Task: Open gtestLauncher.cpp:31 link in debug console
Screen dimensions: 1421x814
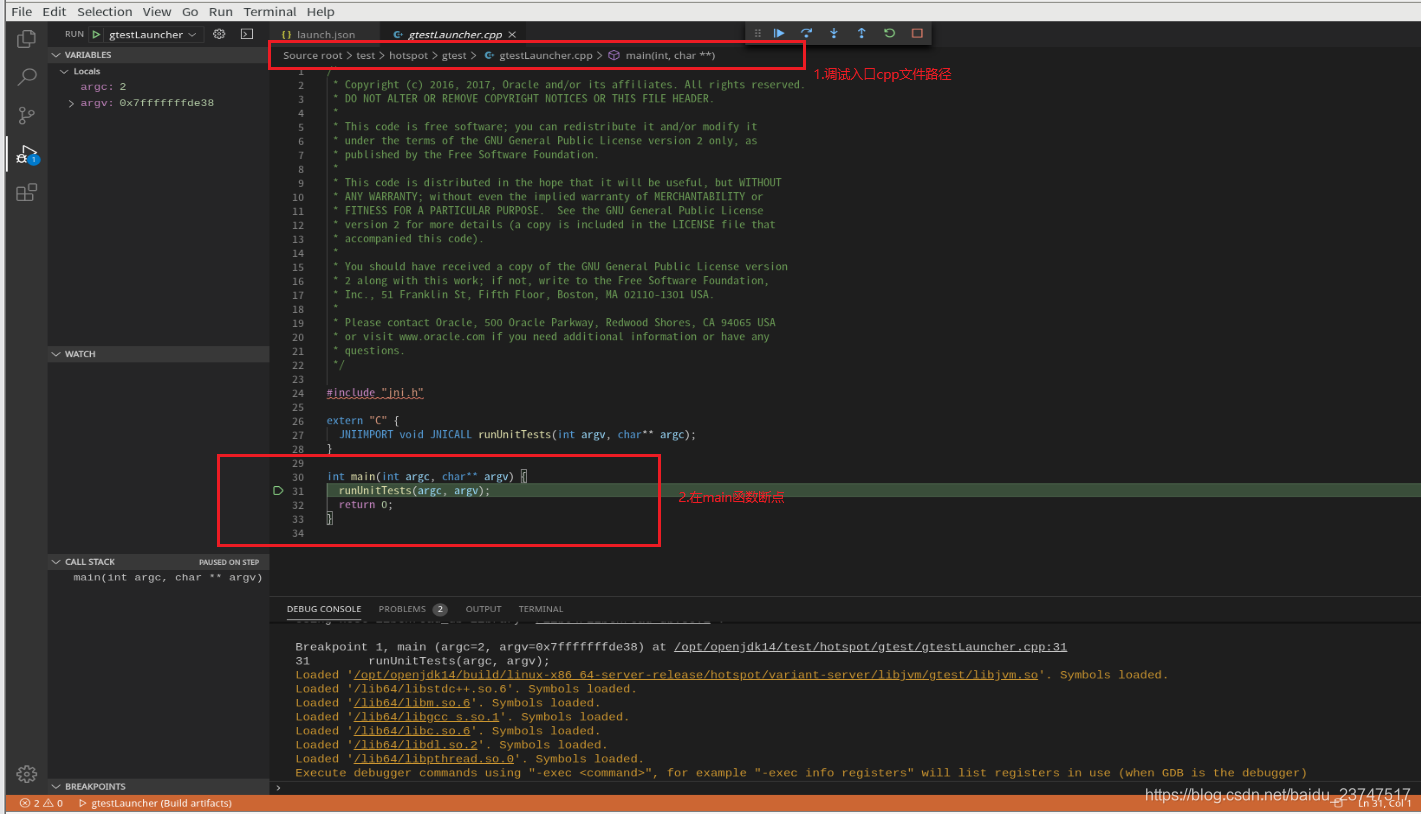Action: point(871,647)
